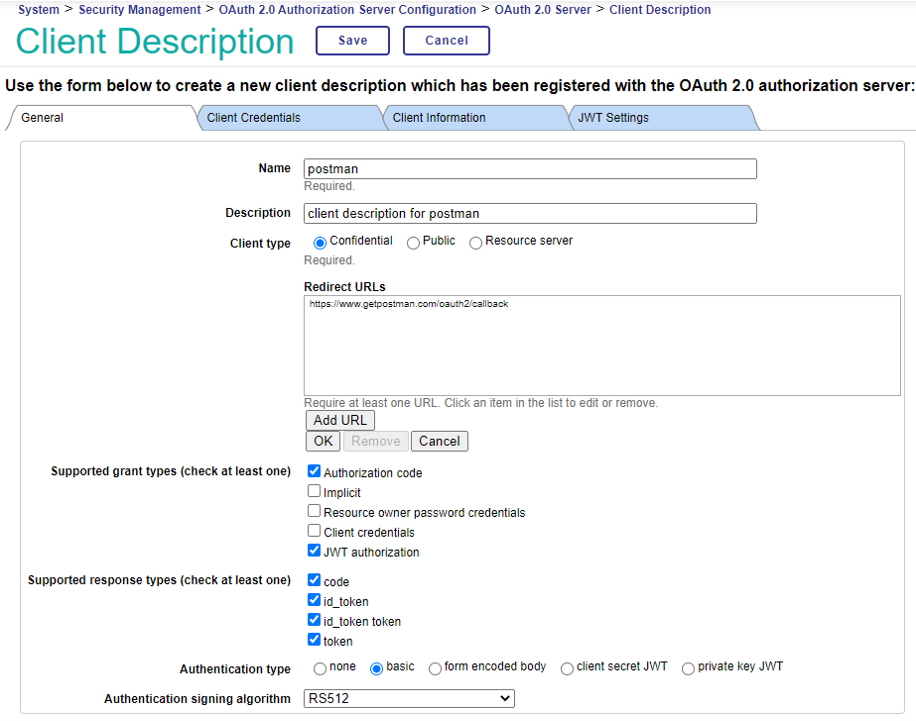The width and height of the screenshot is (916, 721).
Task: Choose form encoded body authentication
Action: (435, 668)
